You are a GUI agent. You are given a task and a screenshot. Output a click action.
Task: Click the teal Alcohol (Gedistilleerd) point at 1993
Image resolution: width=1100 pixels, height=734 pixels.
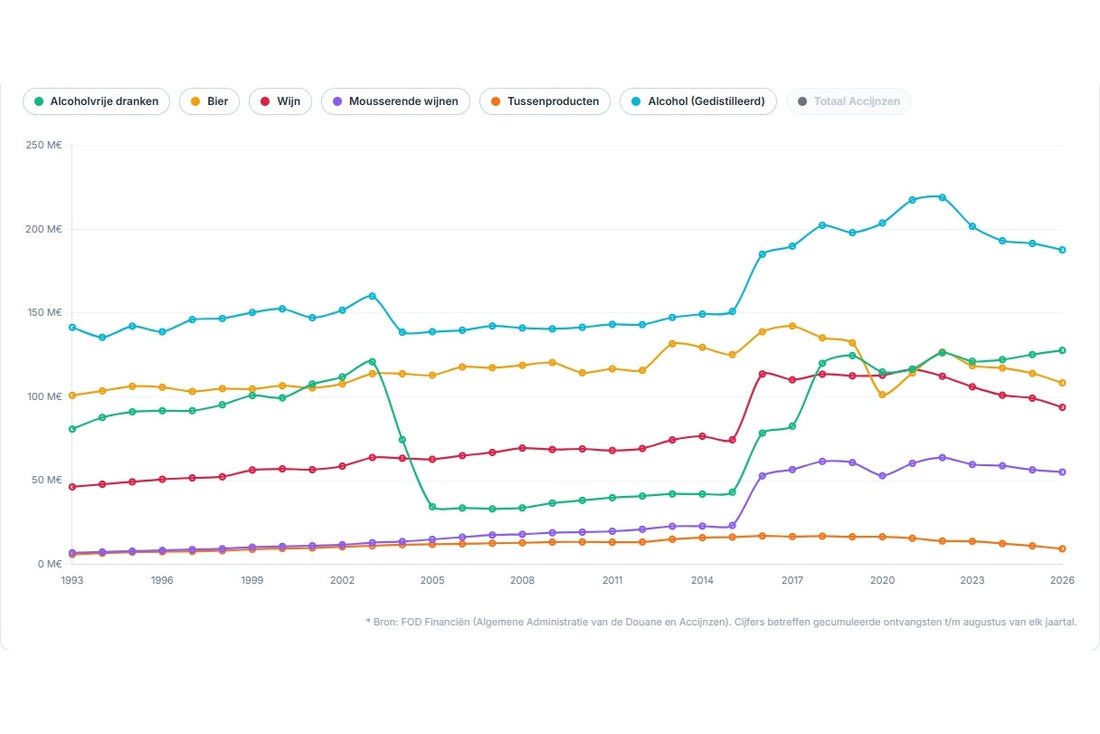click(72, 328)
